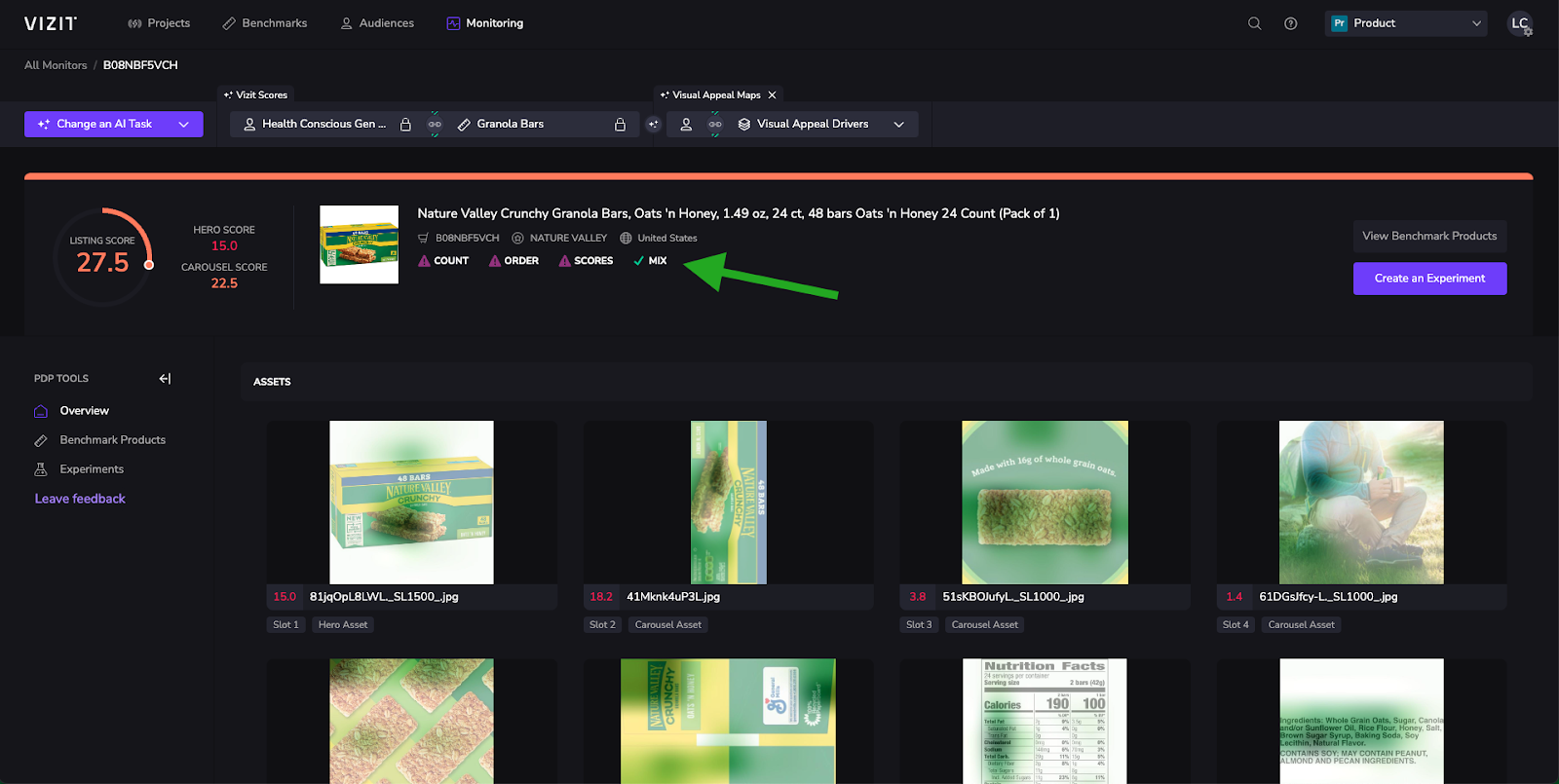
Task: Click the COUNT warning indicator
Action: (x=443, y=261)
